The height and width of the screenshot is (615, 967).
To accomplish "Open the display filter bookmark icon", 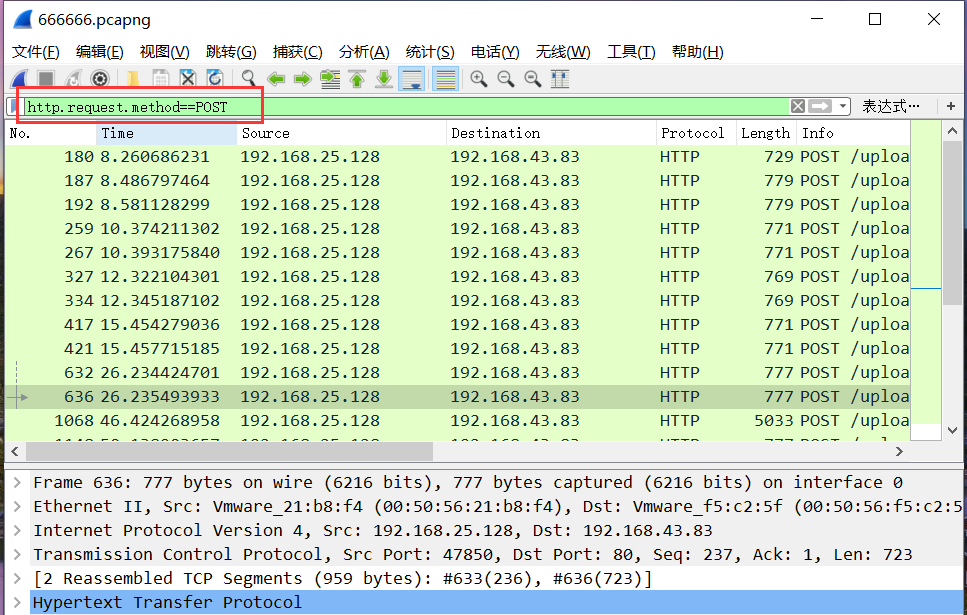I will [13, 106].
